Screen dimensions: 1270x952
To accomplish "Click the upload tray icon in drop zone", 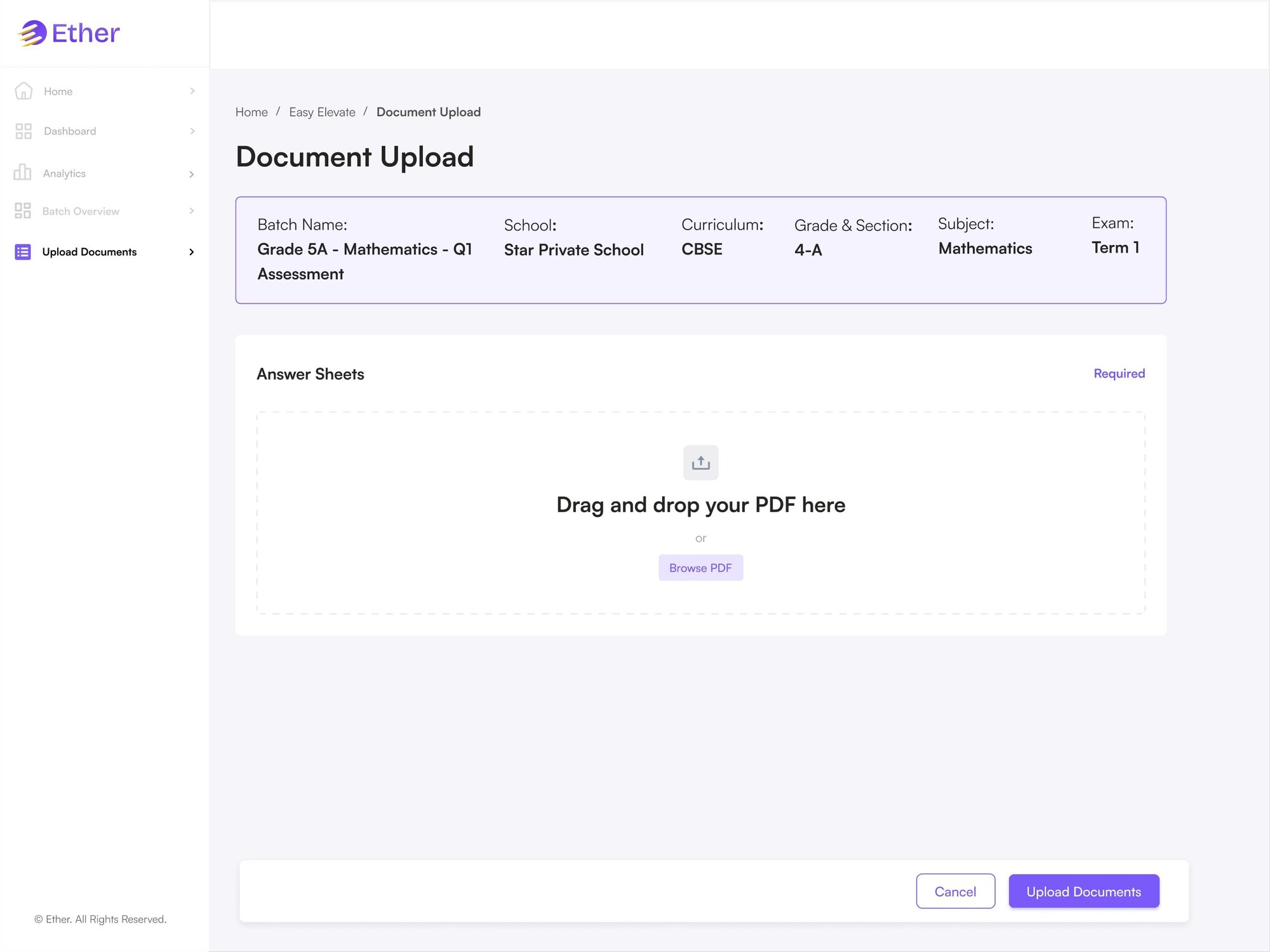I will coord(700,463).
